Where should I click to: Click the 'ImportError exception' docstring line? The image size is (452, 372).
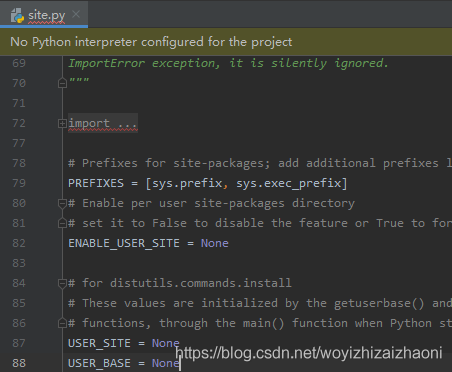tap(229, 63)
